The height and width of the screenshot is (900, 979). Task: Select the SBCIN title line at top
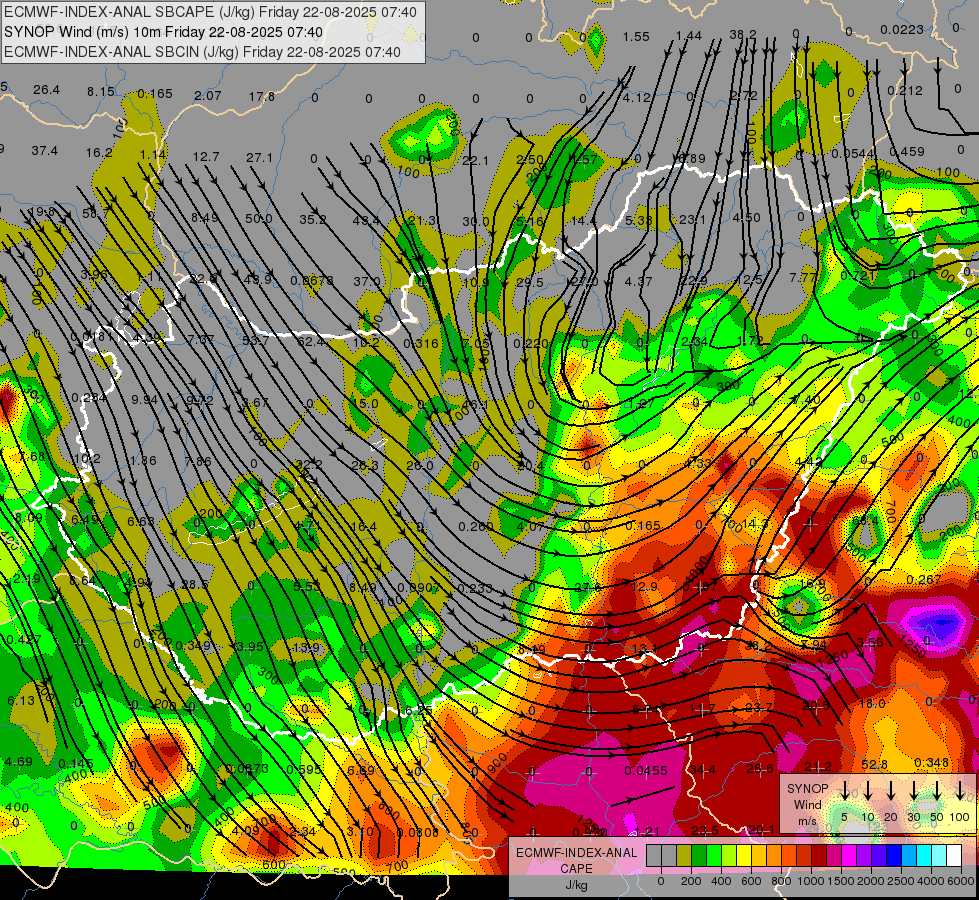tap(202, 52)
